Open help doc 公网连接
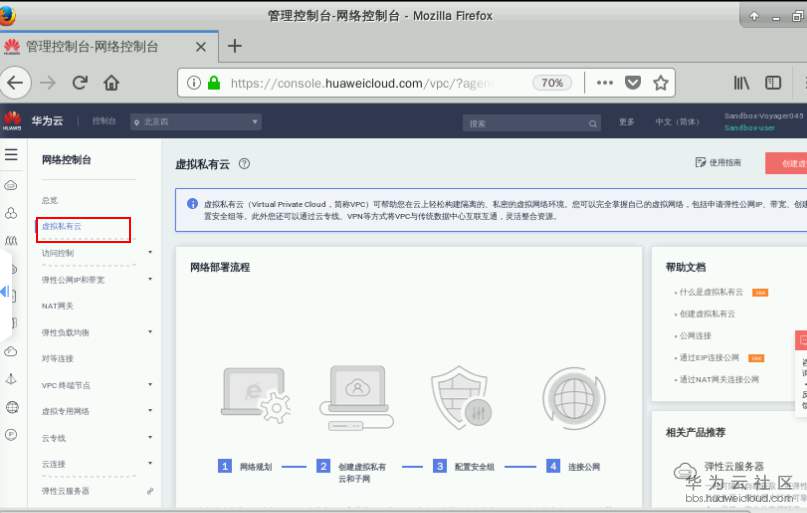 click(695, 335)
